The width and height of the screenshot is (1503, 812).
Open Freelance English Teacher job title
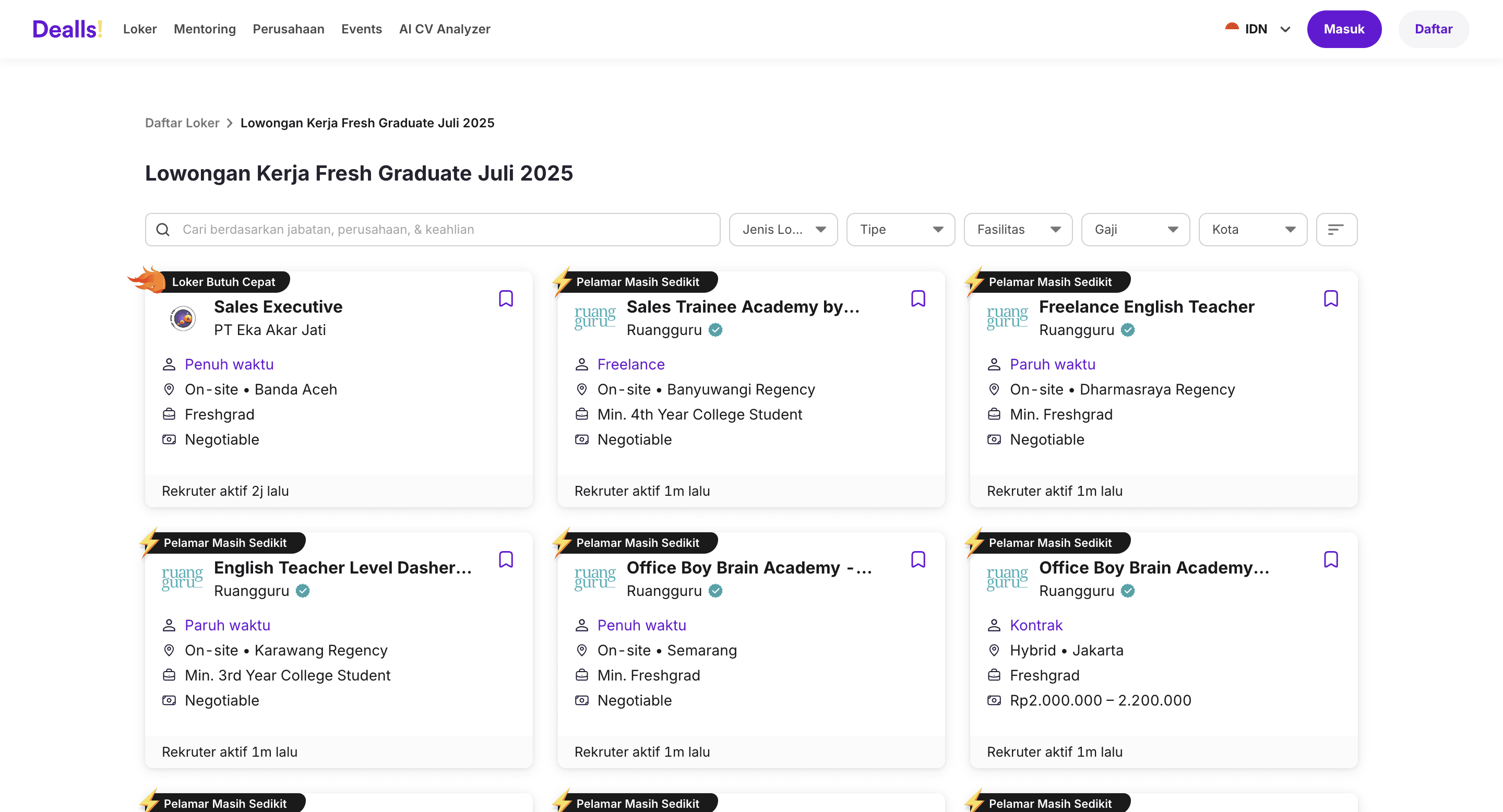pyautogui.click(x=1147, y=307)
